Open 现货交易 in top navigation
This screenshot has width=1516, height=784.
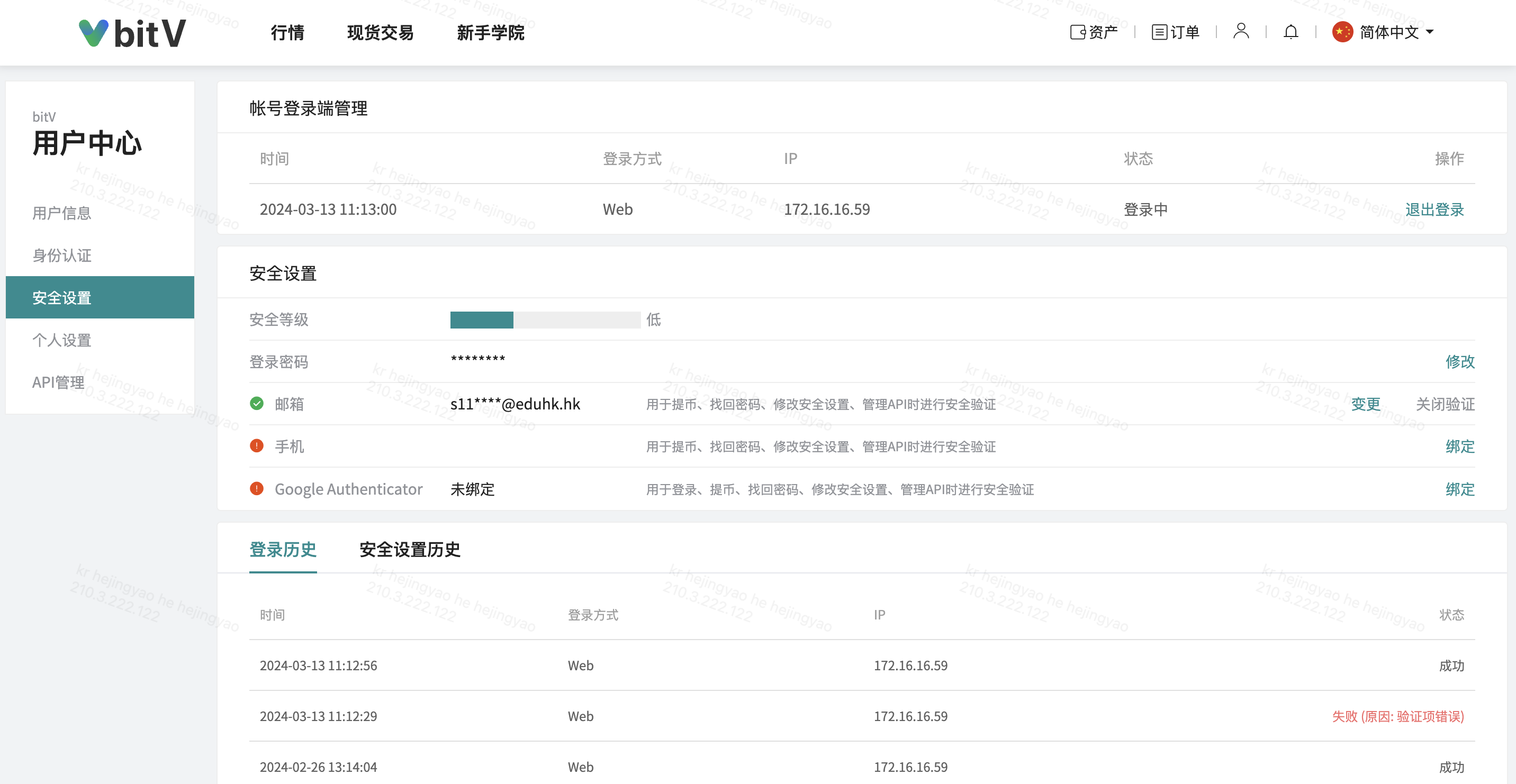click(380, 32)
